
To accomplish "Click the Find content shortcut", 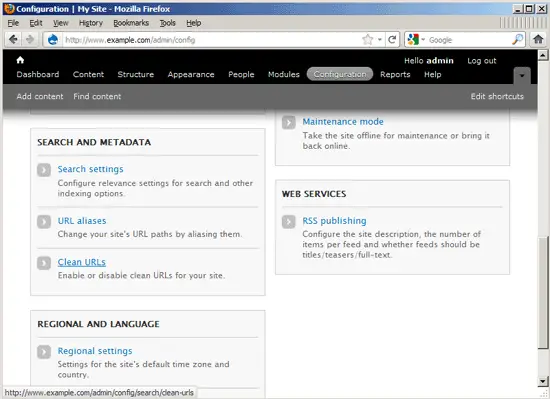I will point(97,96).
